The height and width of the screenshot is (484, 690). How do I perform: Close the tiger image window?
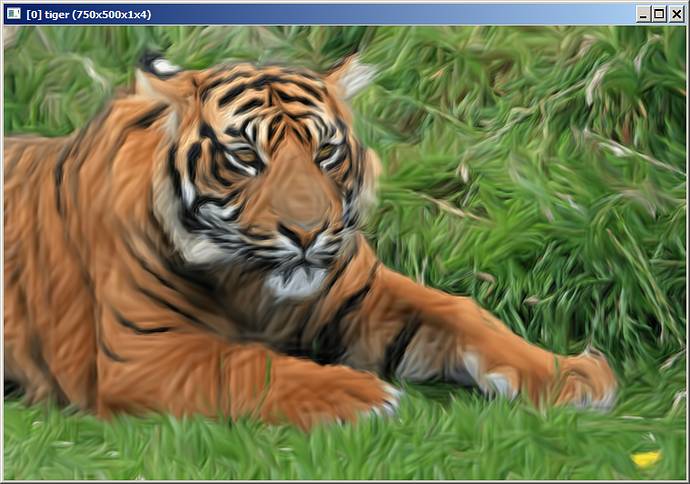click(676, 15)
